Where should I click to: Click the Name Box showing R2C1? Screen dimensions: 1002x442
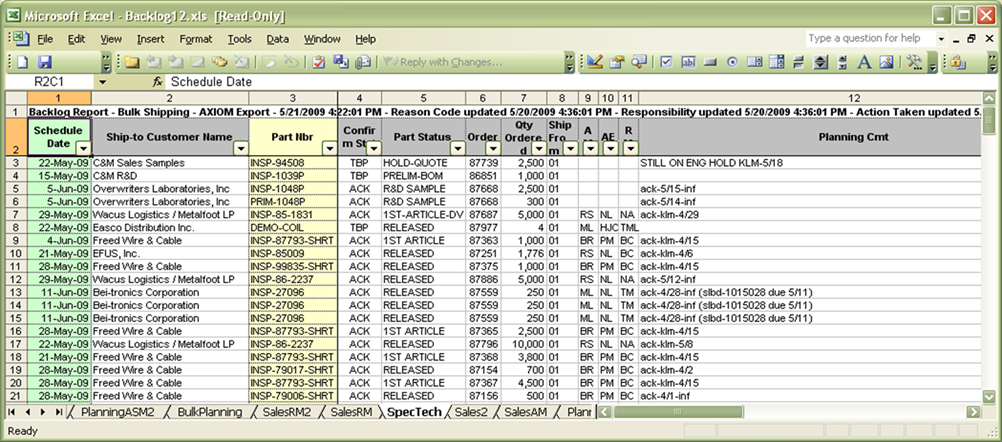click(x=49, y=82)
